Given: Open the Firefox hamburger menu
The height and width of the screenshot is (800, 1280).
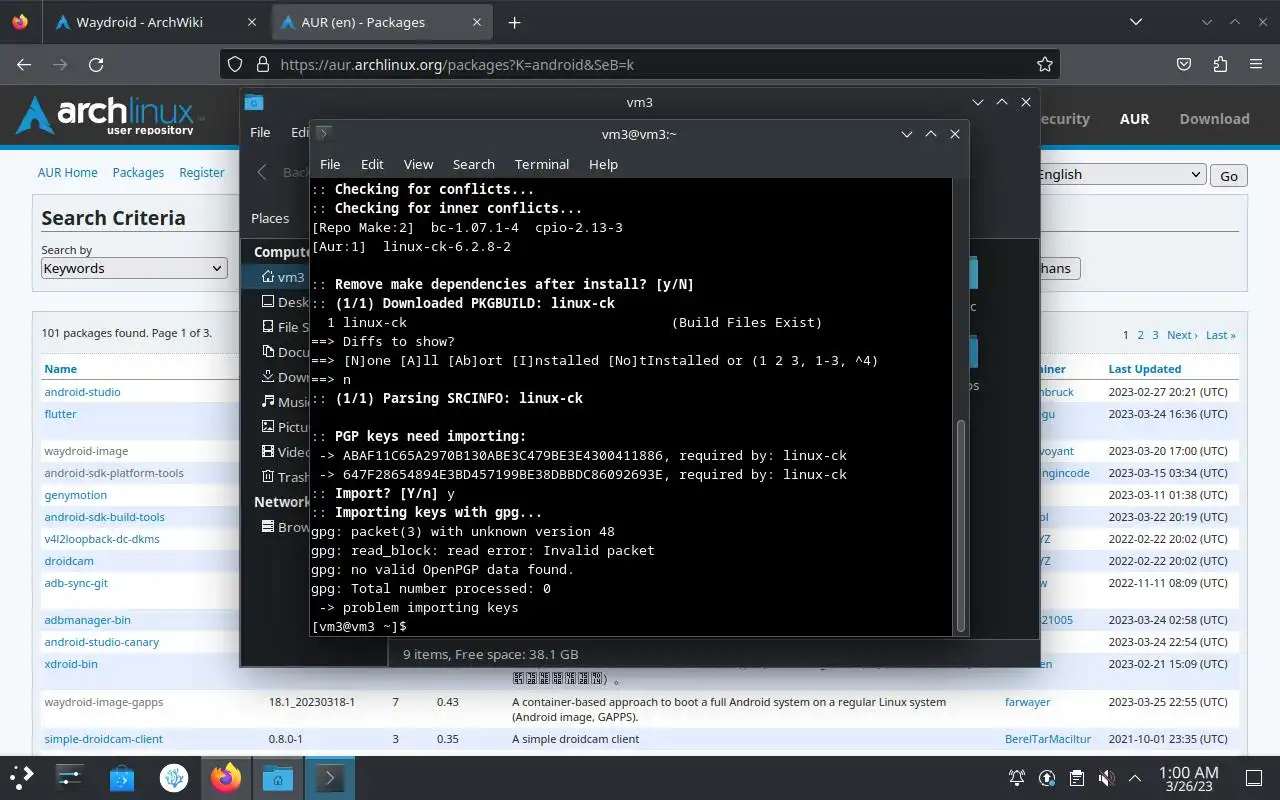Looking at the screenshot, I should tap(1256, 64).
